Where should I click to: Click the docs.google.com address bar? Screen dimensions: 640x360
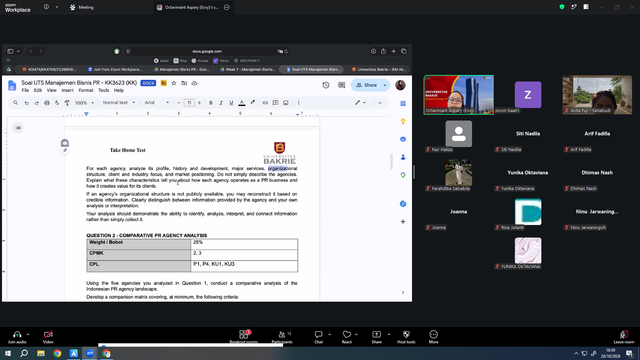point(207,51)
